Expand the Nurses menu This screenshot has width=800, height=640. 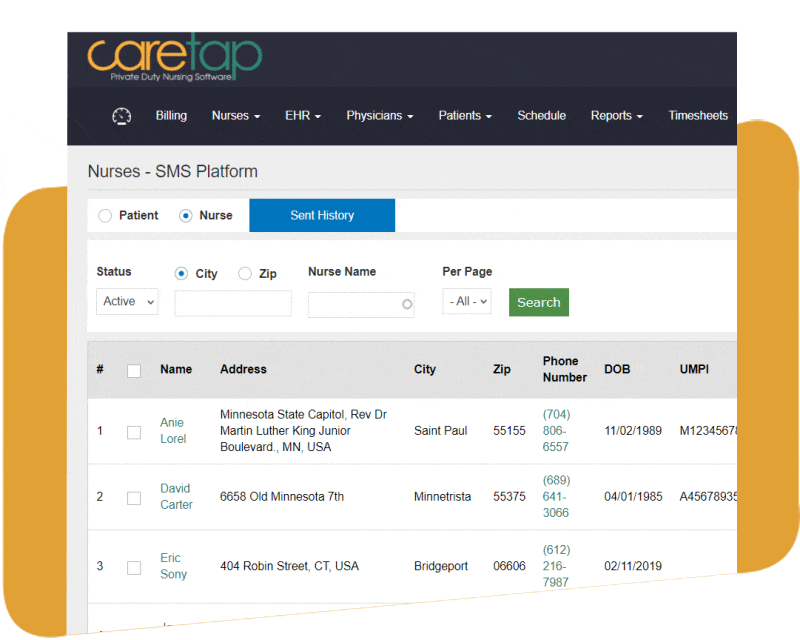(235, 116)
